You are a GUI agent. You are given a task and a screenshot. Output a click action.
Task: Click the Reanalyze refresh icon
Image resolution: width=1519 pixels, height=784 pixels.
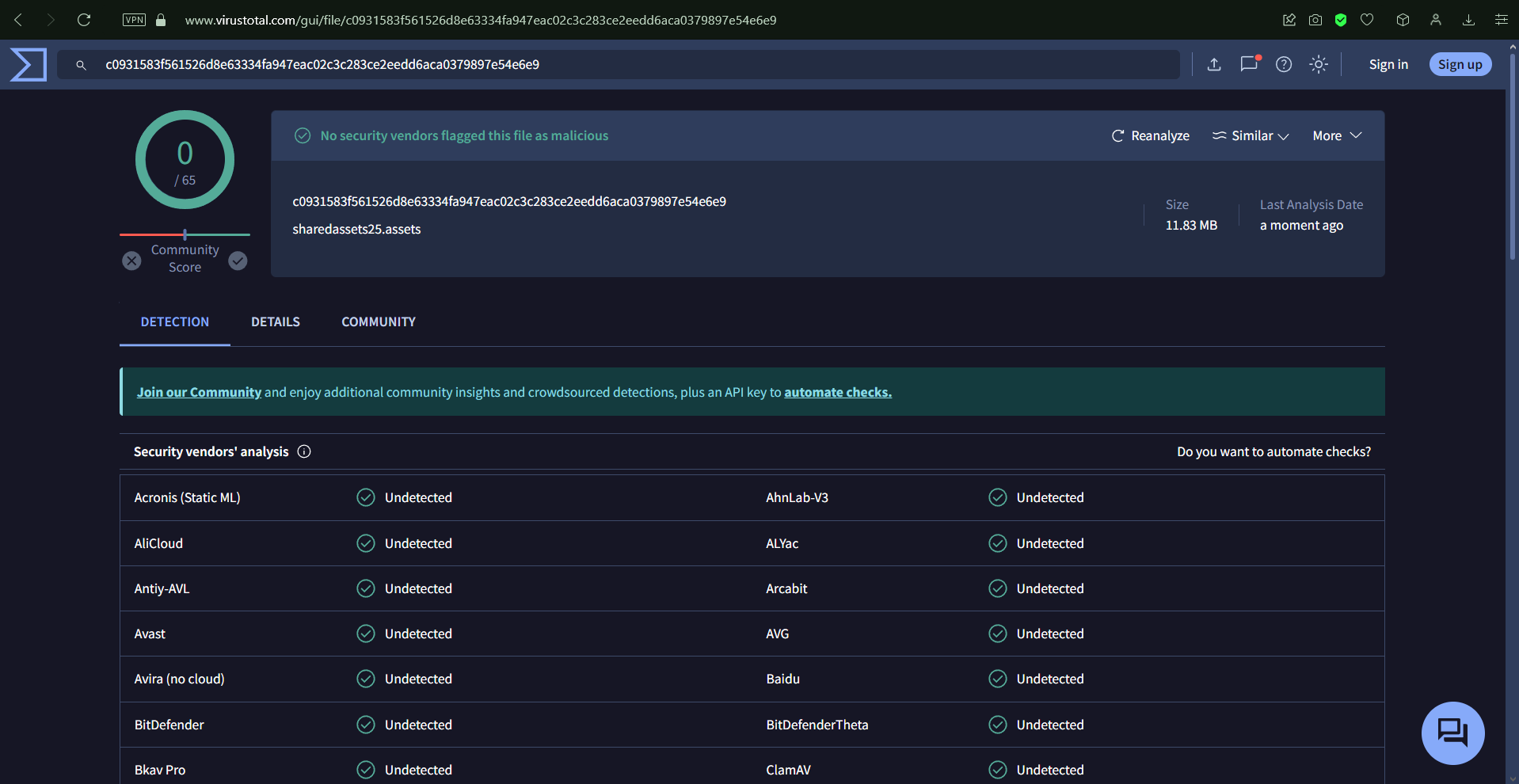click(1117, 136)
